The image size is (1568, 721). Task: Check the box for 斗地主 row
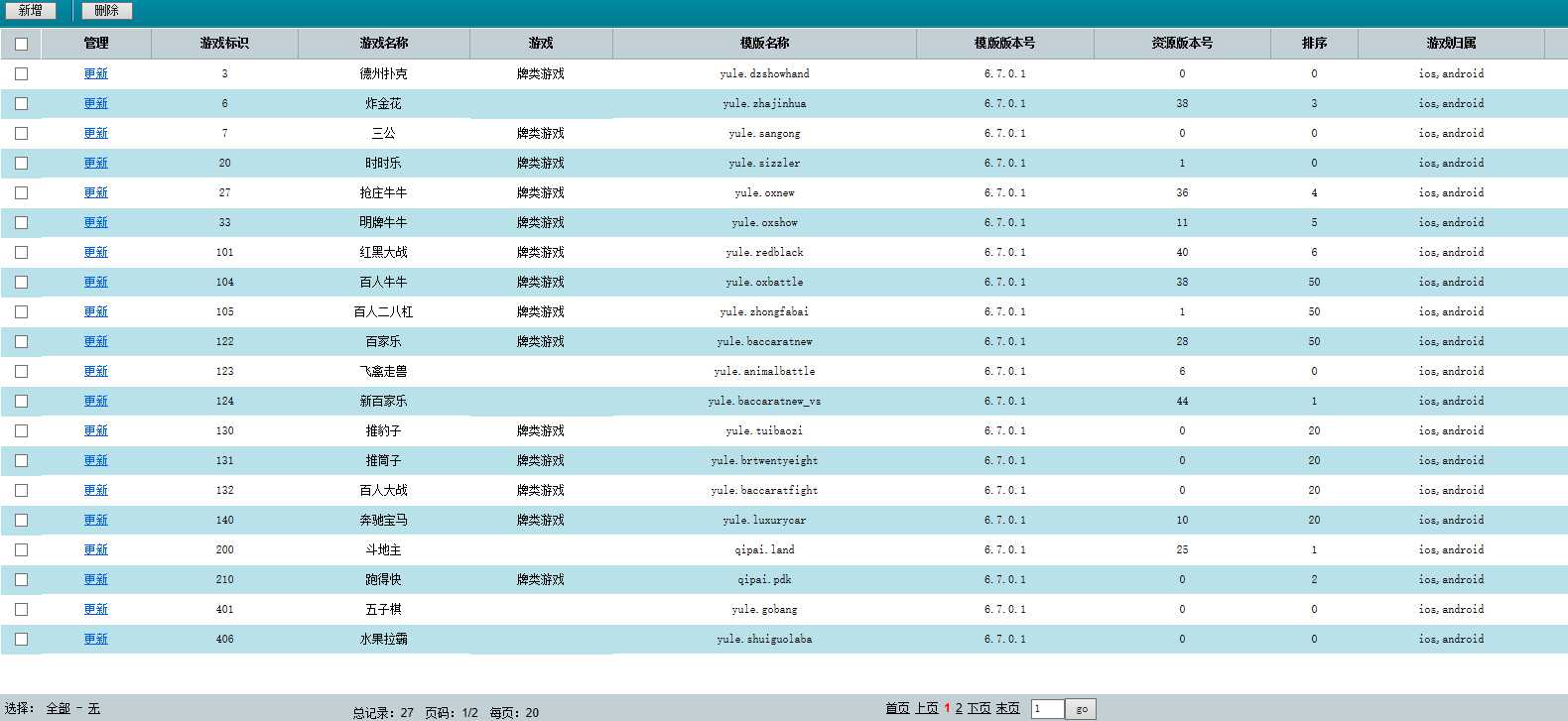tap(21, 549)
